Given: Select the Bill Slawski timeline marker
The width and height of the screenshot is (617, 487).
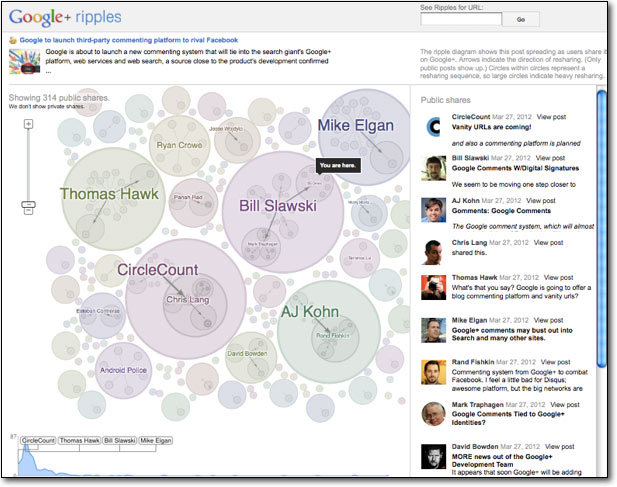Looking at the screenshot, I should tap(120, 441).
